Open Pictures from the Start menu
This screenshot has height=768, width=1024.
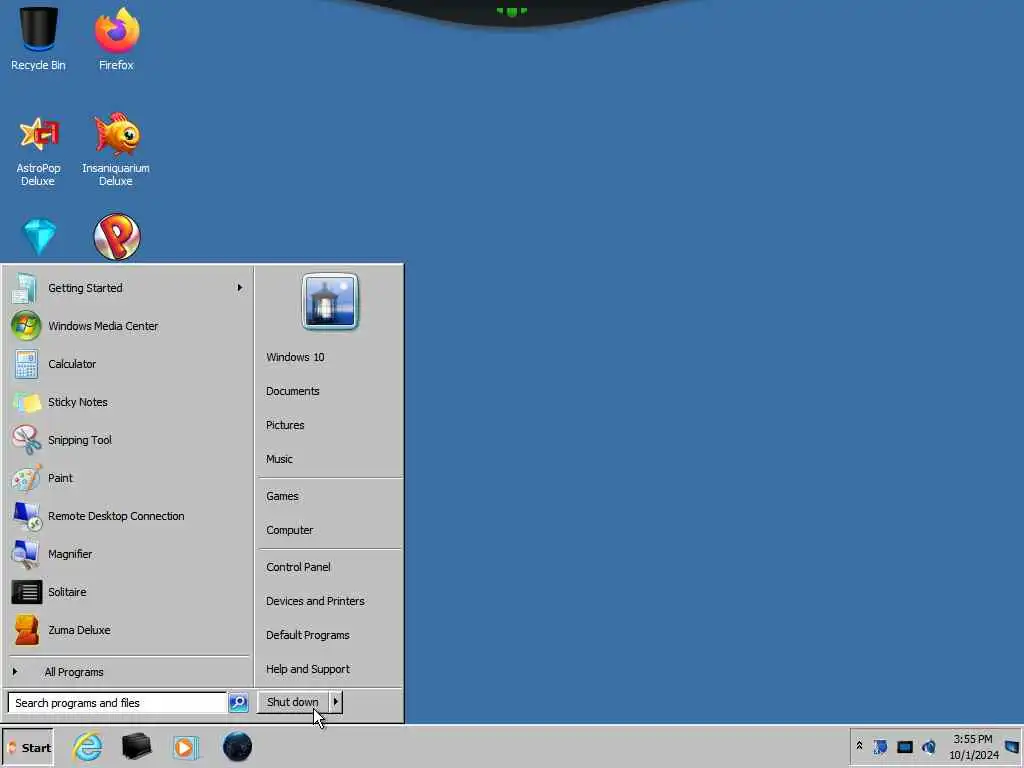coord(285,425)
